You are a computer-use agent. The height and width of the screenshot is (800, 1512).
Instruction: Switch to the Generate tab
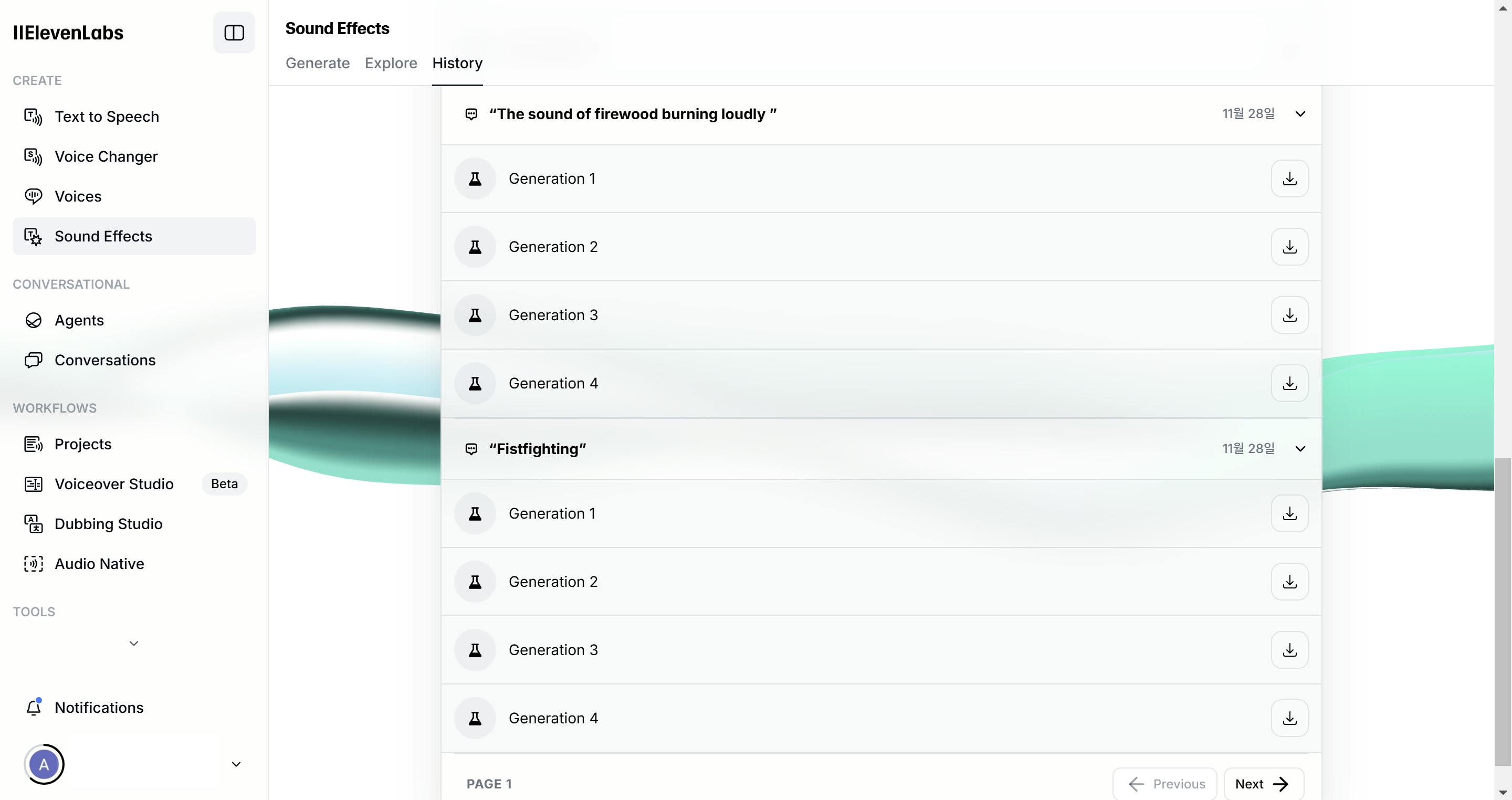pyautogui.click(x=318, y=63)
